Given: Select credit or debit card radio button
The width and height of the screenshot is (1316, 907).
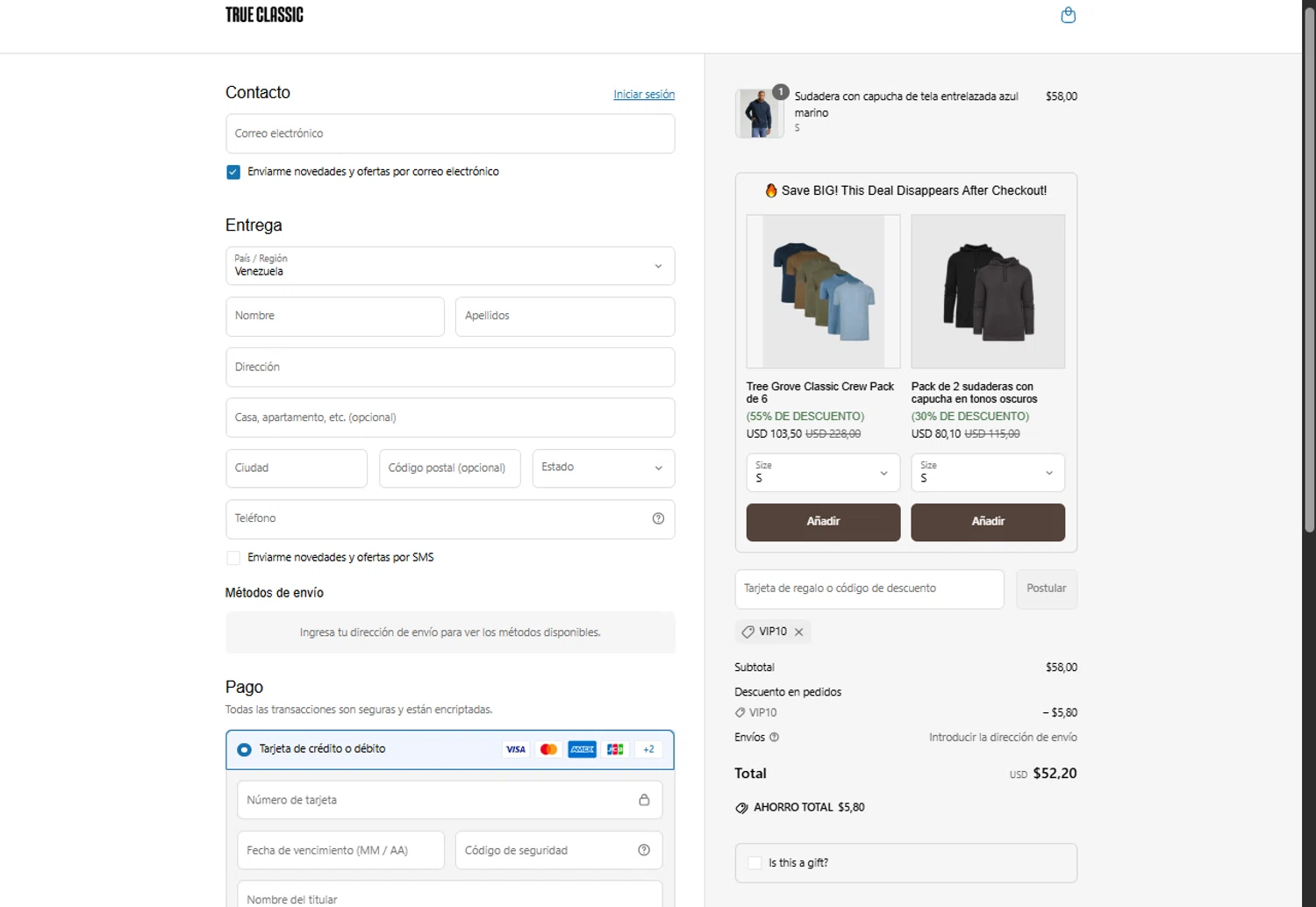Looking at the screenshot, I should 244,749.
